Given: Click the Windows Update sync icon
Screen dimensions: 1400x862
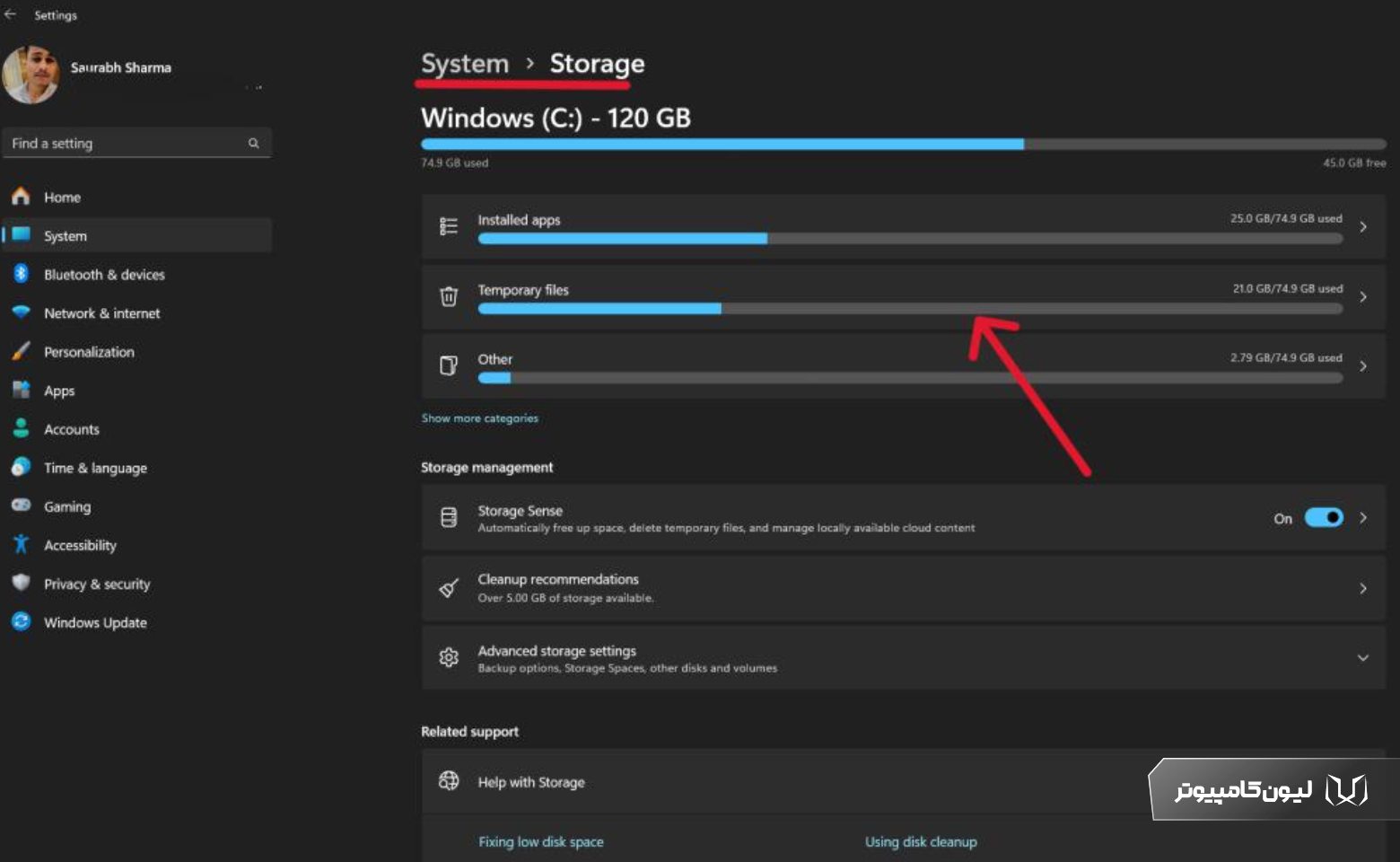Looking at the screenshot, I should click(22, 621).
